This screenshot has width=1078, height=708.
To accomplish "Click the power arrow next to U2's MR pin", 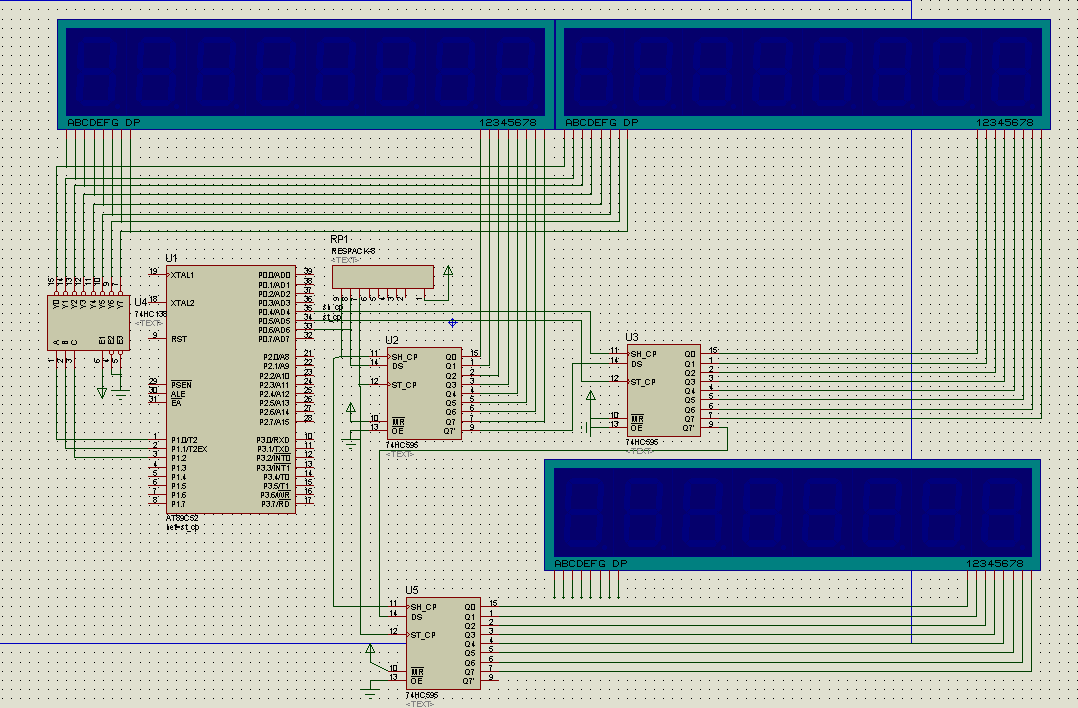I will point(351,408).
